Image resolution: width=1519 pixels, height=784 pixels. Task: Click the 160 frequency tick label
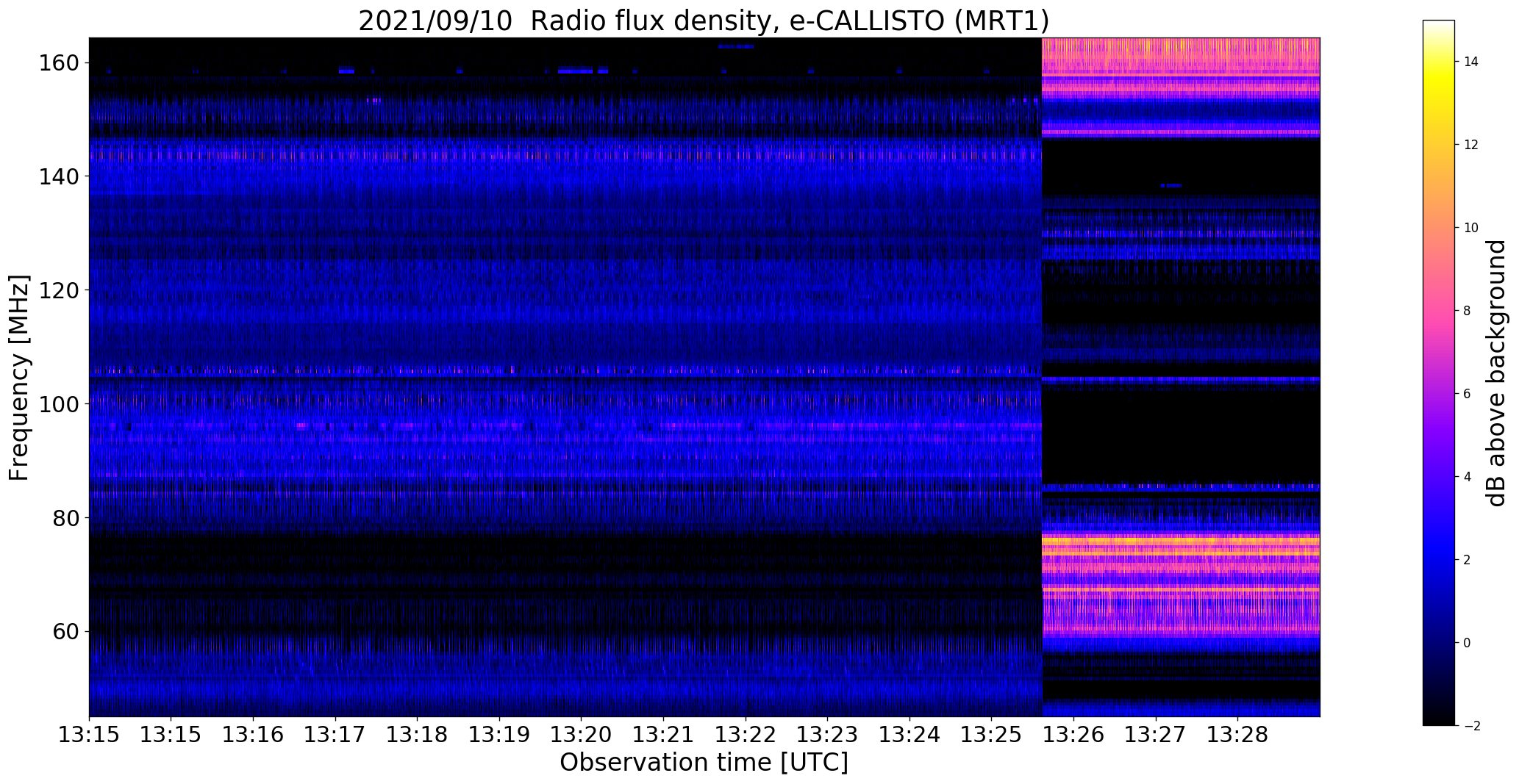point(60,63)
